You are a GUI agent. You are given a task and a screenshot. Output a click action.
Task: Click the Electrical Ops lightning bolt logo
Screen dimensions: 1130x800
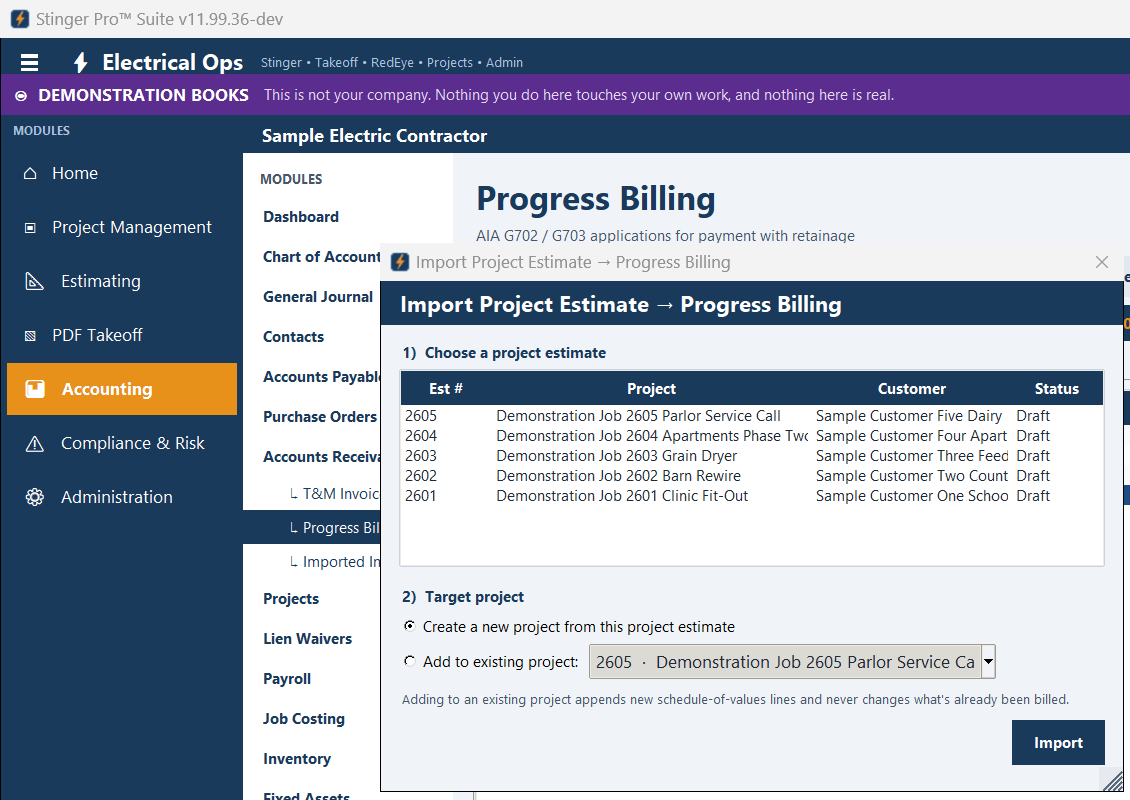tap(81, 63)
